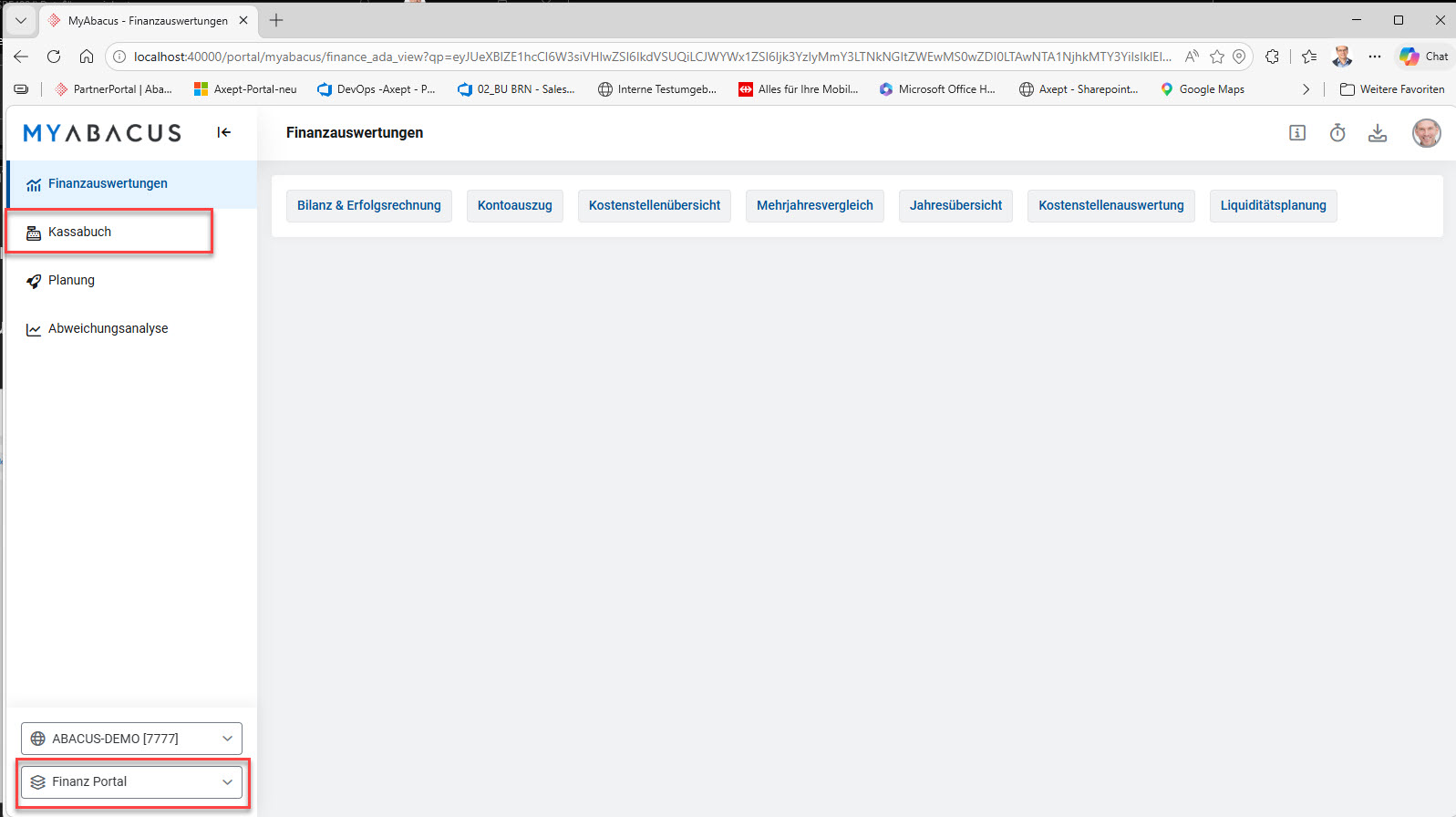
Task: Expand the Finanz Portal dropdown
Action: pos(131,782)
